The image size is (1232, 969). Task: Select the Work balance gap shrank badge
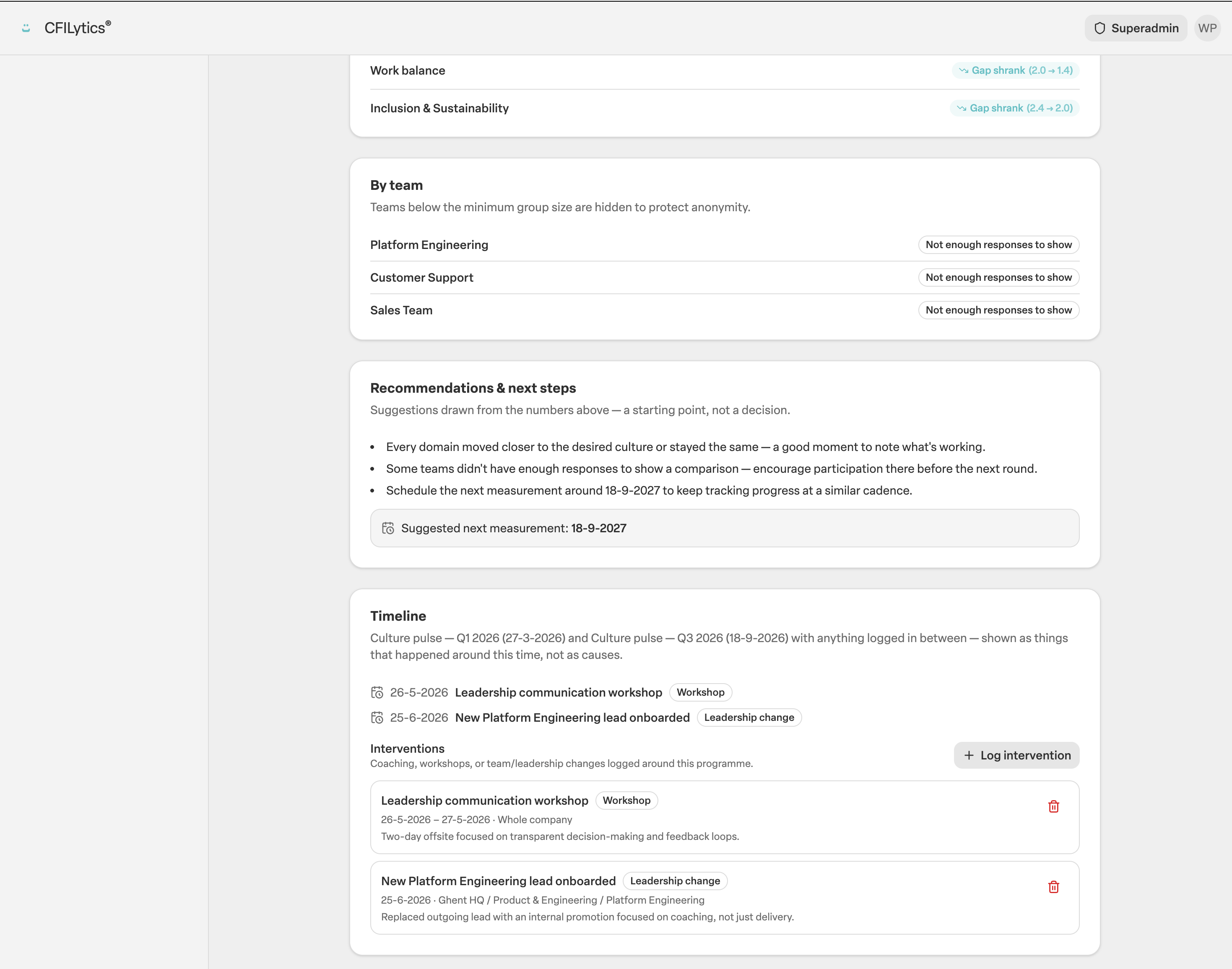(x=1016, y=70)
